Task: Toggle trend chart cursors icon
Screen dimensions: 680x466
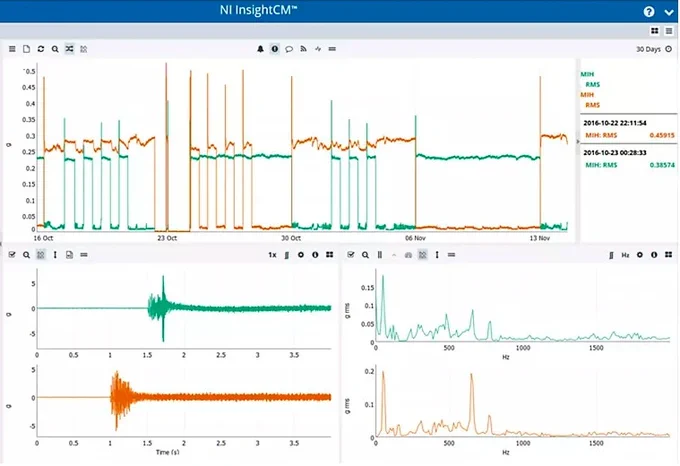Action: point(84,49)
